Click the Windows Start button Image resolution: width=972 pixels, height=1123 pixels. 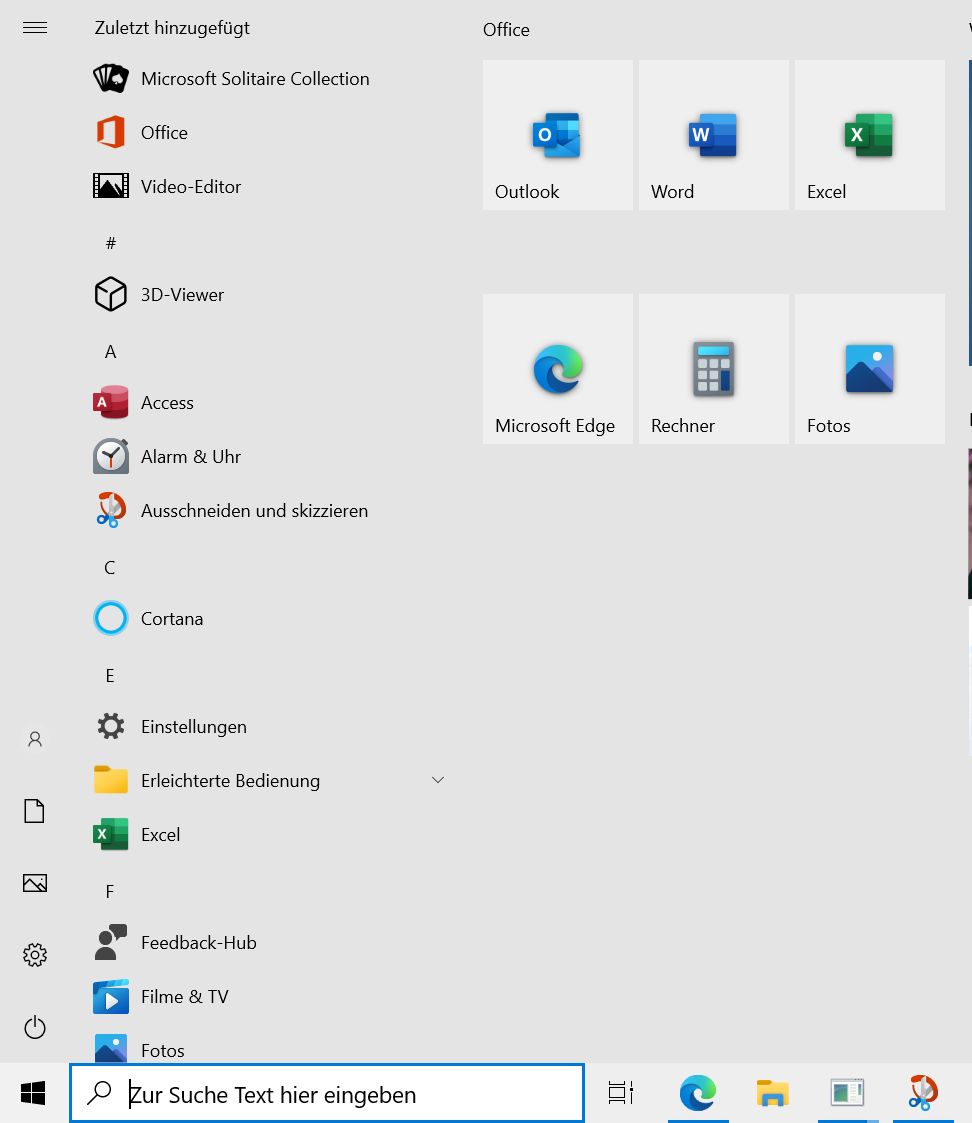point(34,1094)
